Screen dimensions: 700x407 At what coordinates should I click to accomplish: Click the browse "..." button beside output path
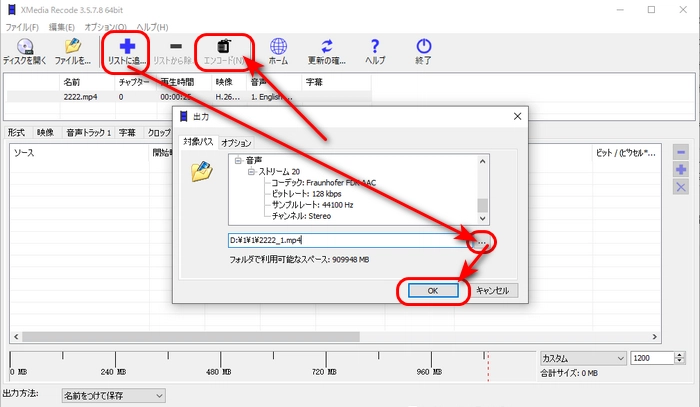tap(483, 241)
